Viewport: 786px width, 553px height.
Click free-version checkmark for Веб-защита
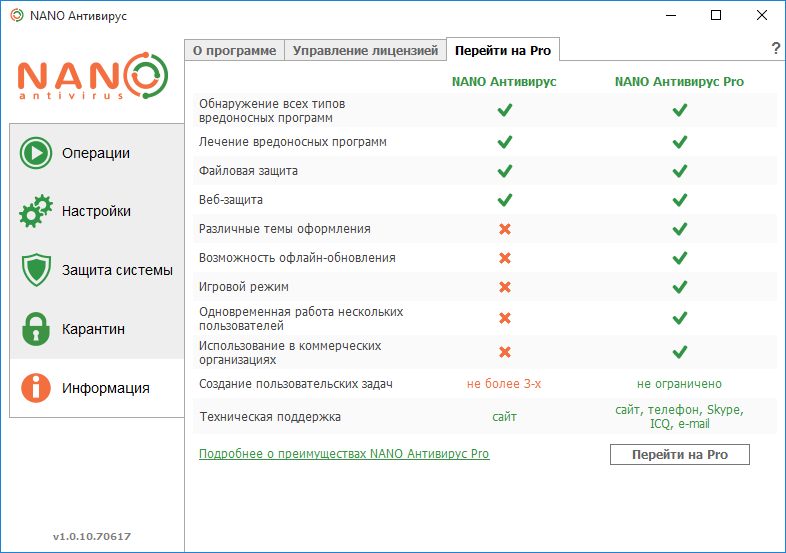point(505,200)
